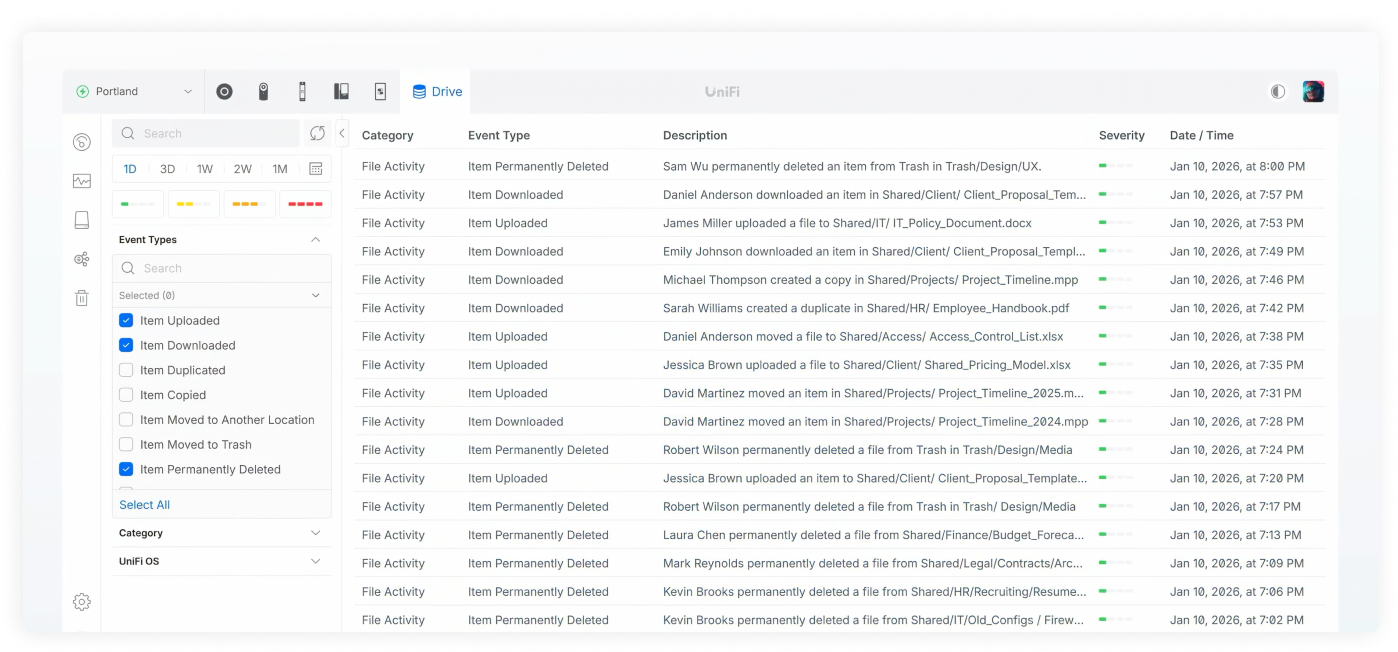Toggle the dark/light theme icon
Image resolution: width=1398 pixels, height=652 pixels.
pyautogui.click(x=1277, y=92)
